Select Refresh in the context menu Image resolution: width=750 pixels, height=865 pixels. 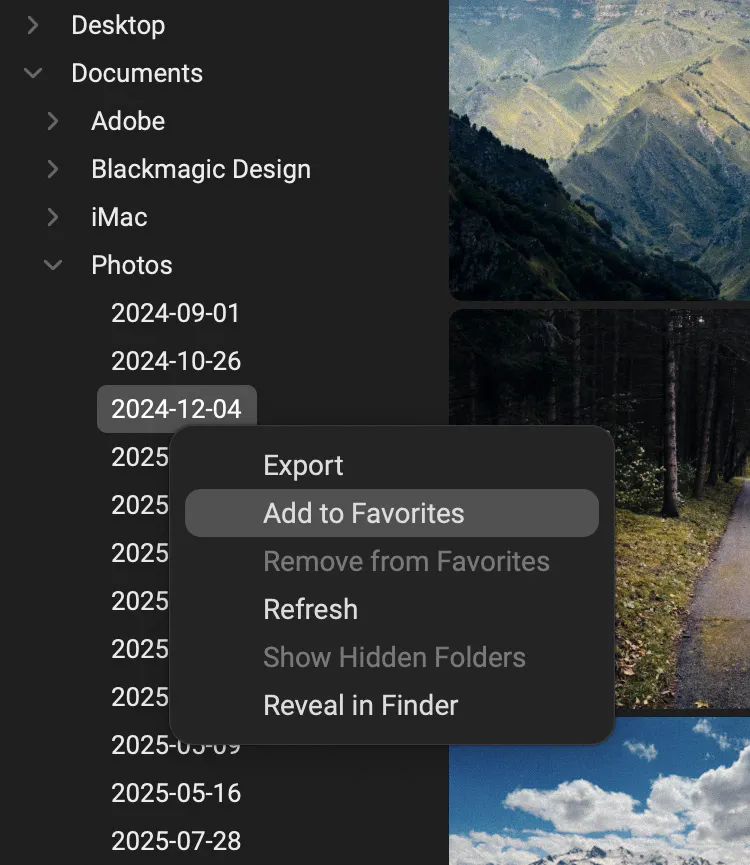[310, 609]
